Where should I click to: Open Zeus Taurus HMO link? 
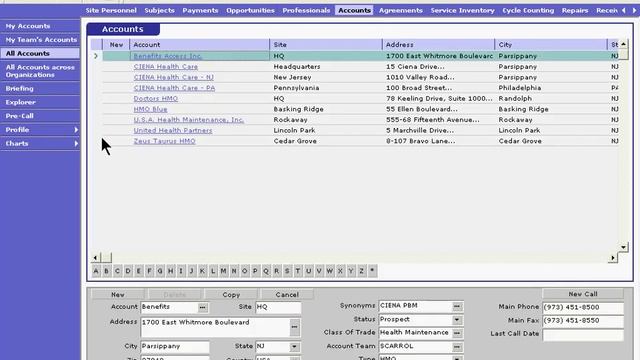[x=164, y=141]
